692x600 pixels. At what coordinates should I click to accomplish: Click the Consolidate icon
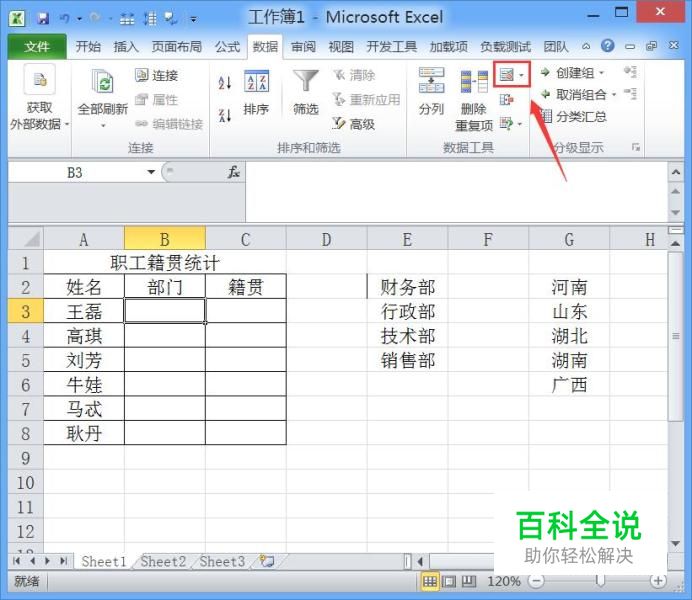pyautogui.click(x=507, y=100)
